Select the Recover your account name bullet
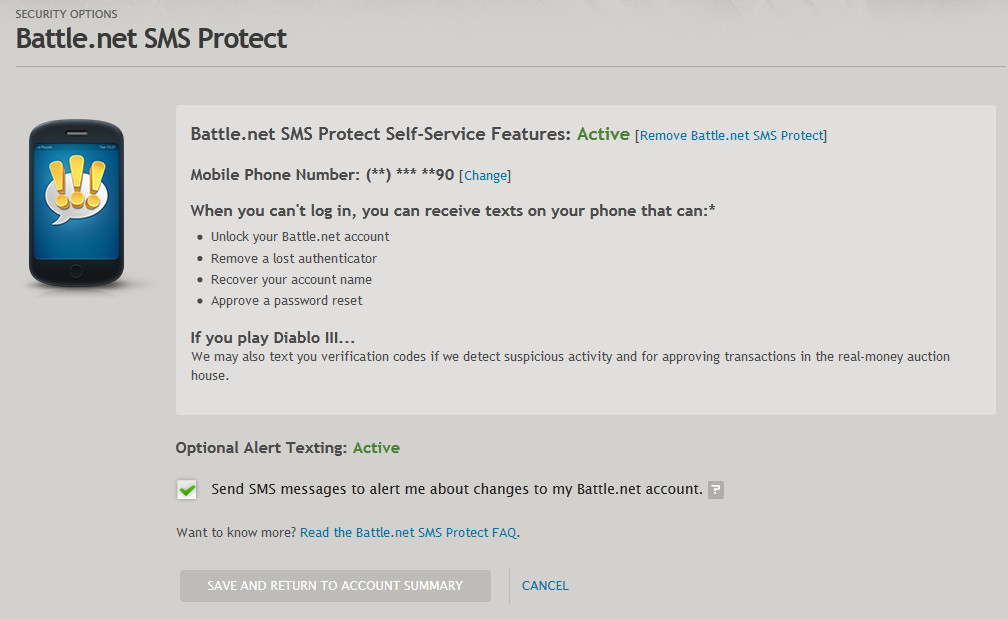The image size is (1008, 619). [291, 280]
